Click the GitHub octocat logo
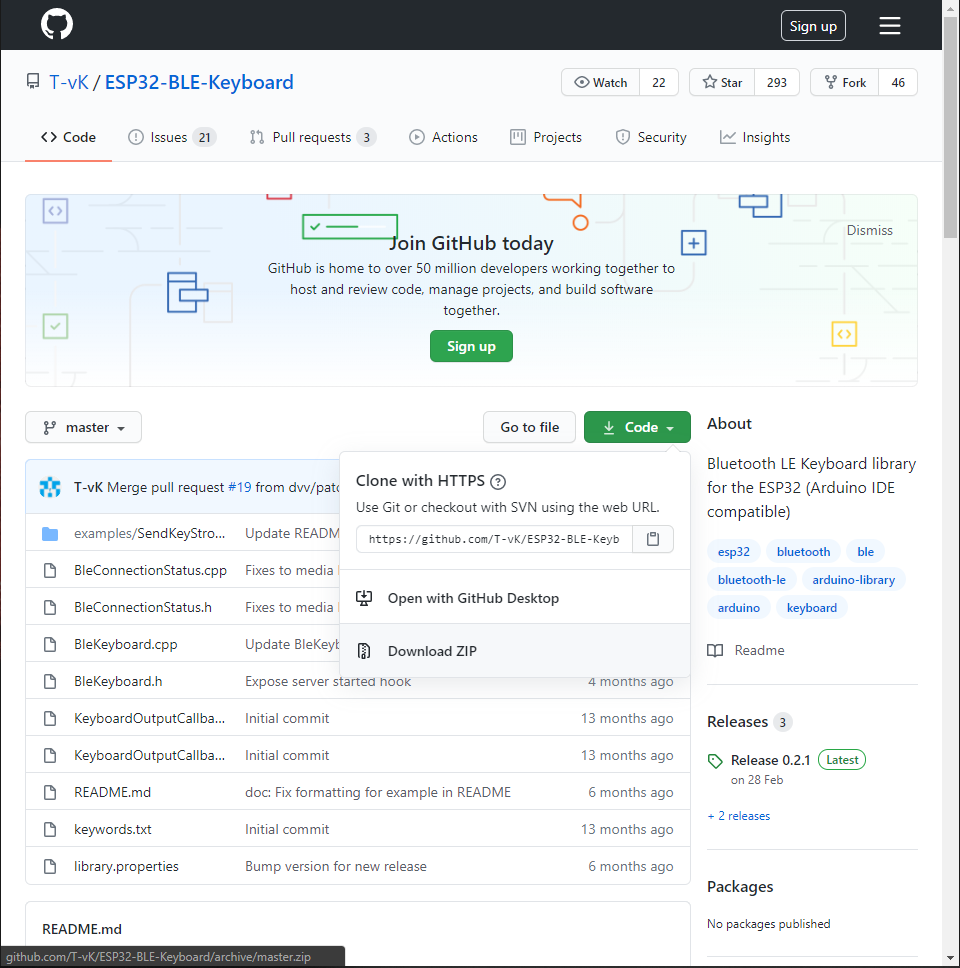The image size is (960, 968). [57, 25]
